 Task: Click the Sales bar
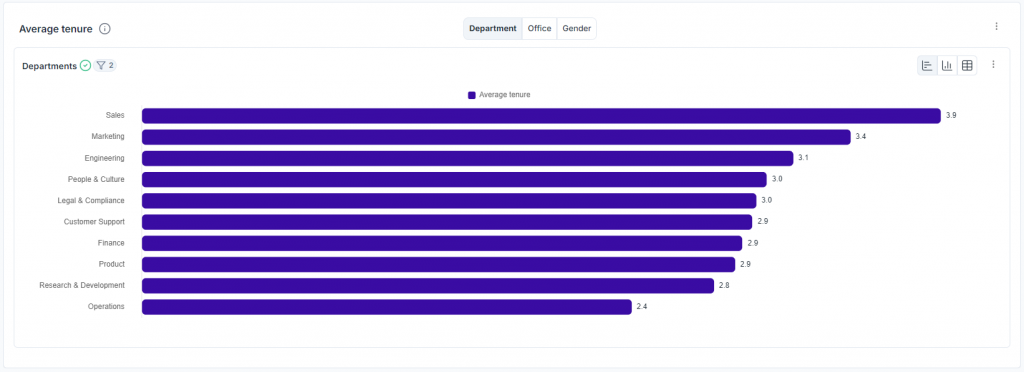541,116
